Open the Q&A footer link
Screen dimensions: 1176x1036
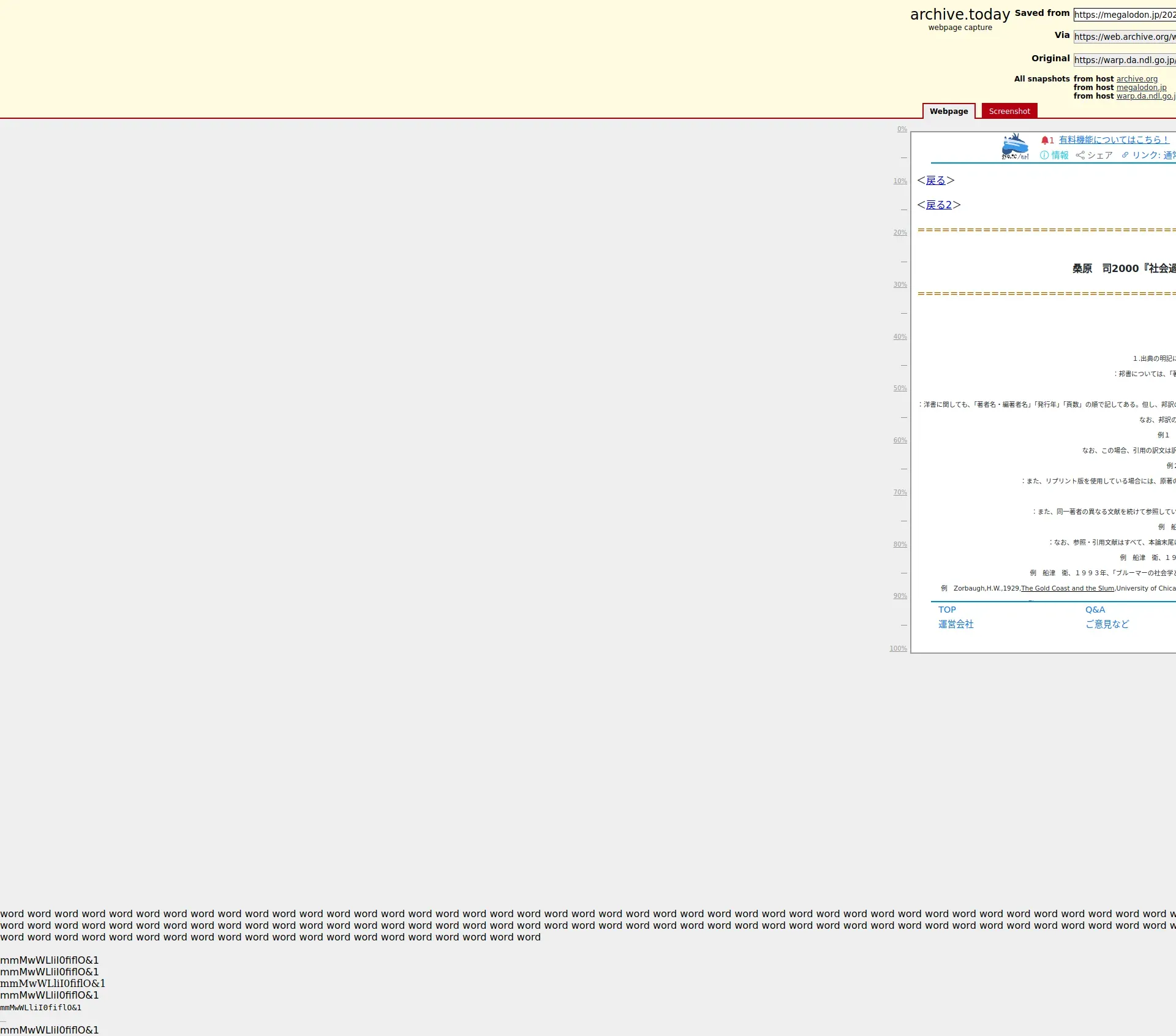point(1095,610)
